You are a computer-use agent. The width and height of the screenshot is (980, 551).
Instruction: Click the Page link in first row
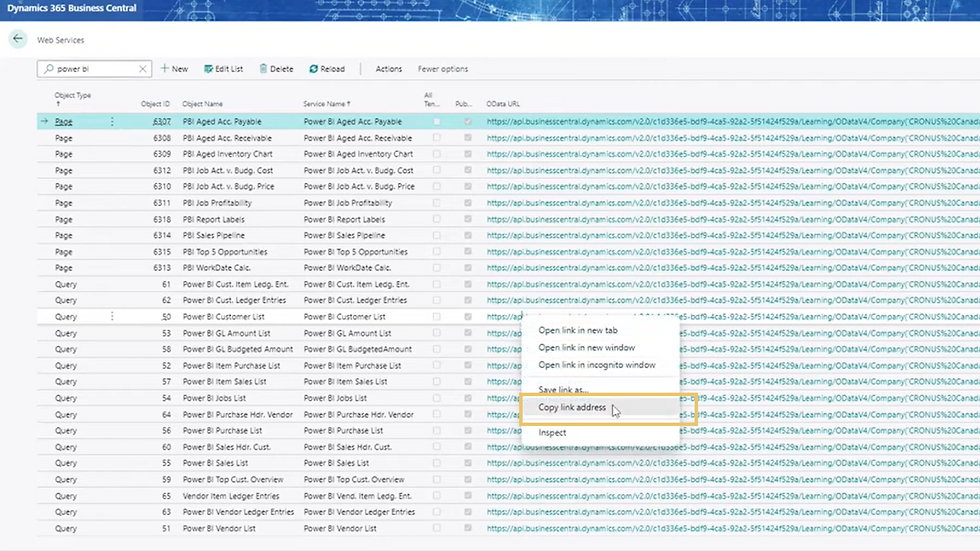click(x=63, y=121)
